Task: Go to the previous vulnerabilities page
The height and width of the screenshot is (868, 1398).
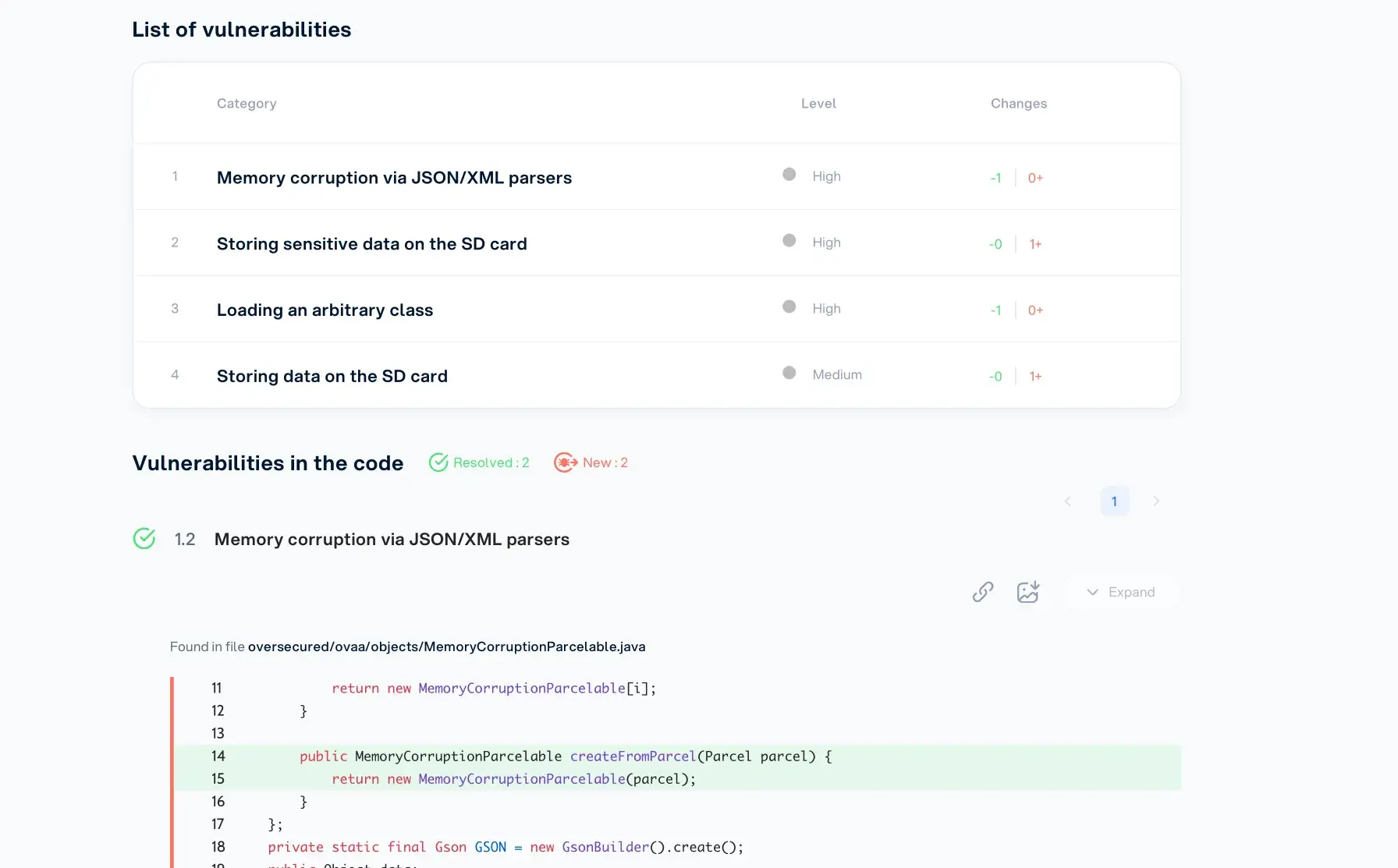Action: point(1067,501)
